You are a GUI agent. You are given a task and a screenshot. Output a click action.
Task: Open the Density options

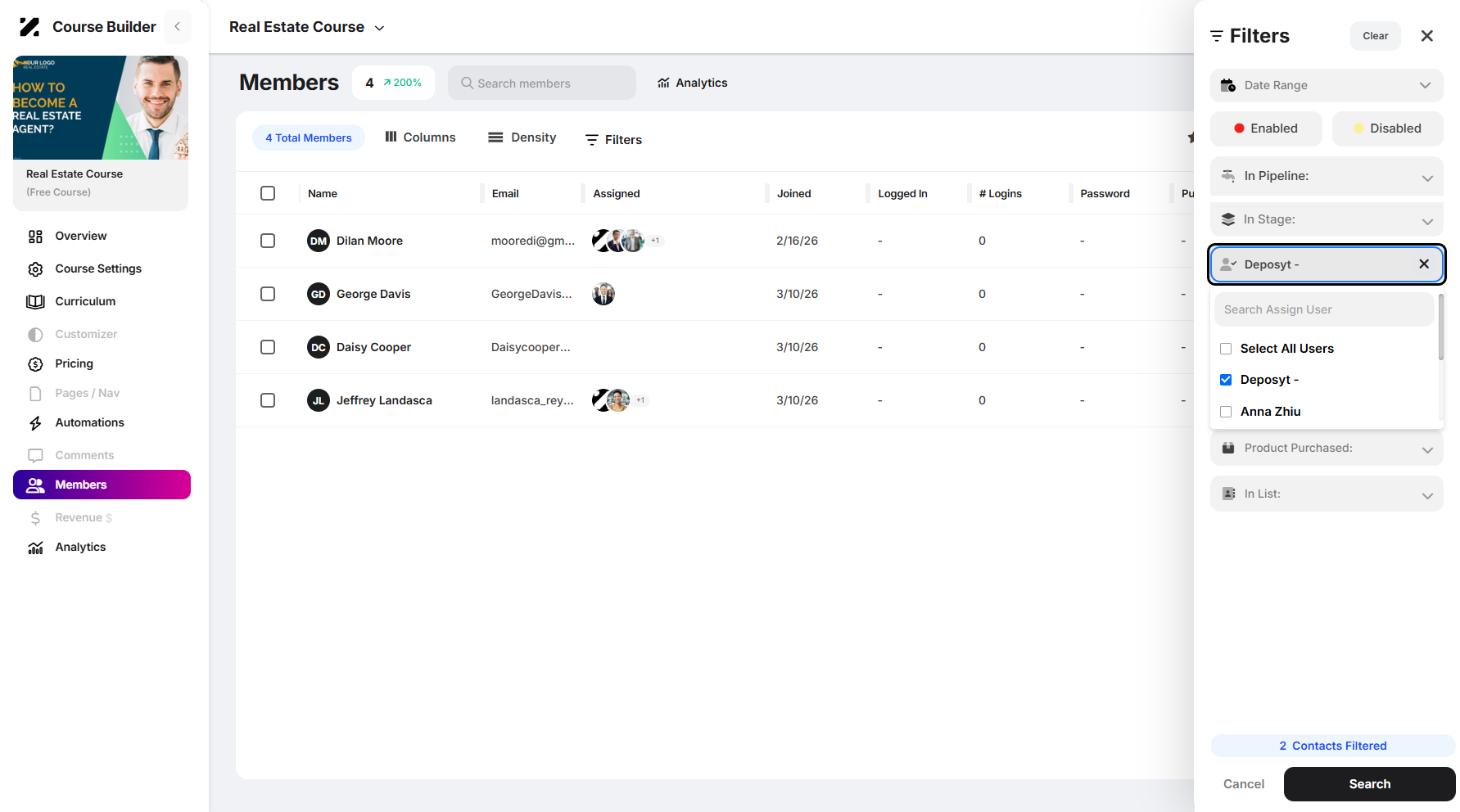[x=522, y=138]
